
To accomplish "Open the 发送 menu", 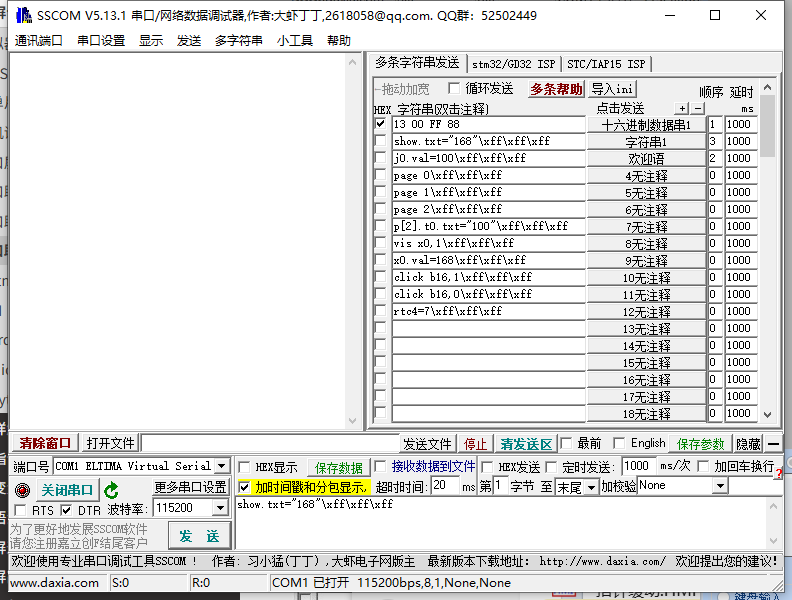I will click(x=189, y=40).
